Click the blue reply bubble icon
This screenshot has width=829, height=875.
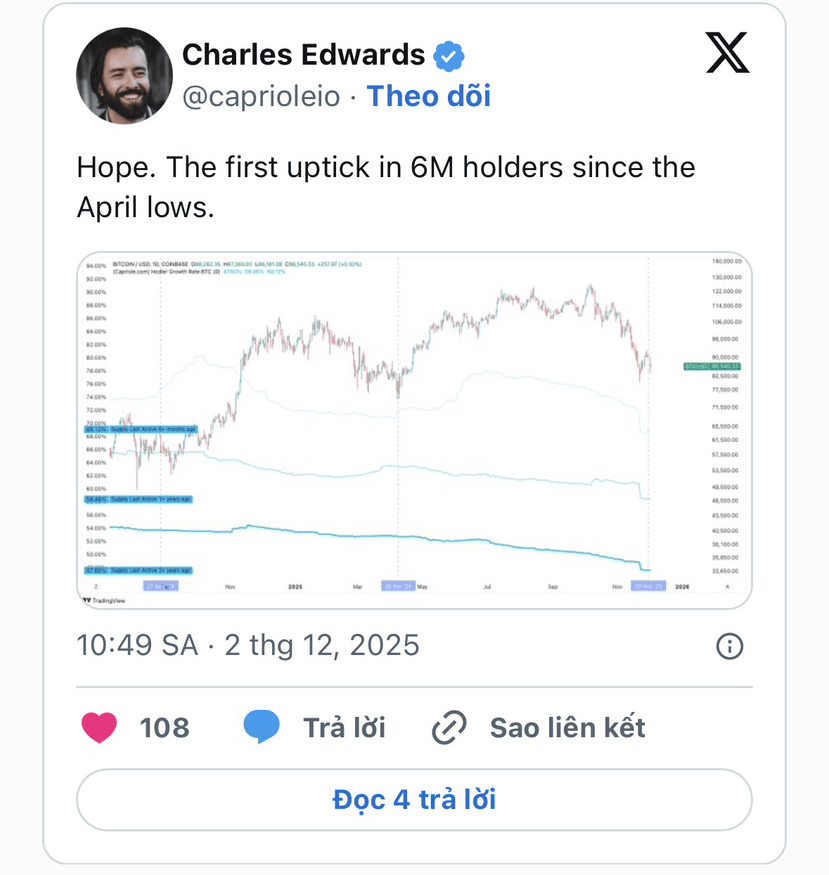262,727
